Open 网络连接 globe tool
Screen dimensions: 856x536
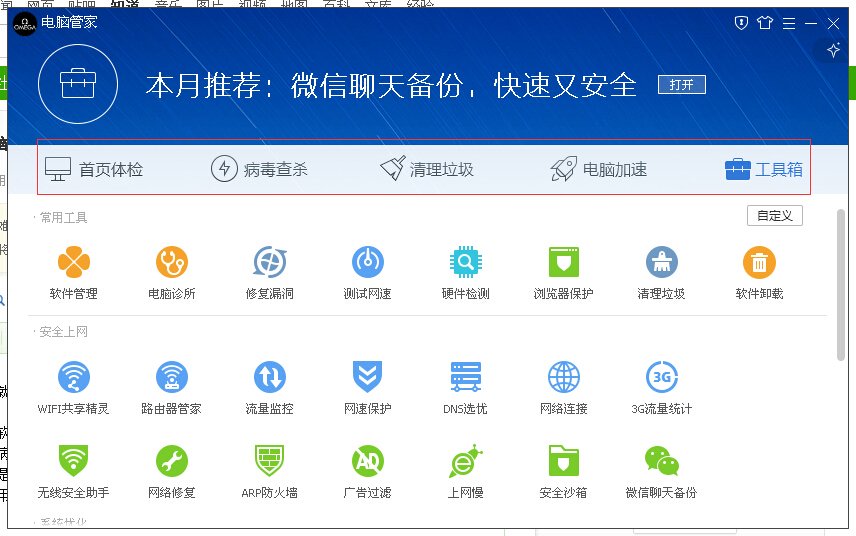pyautogui.click(x=563, y=388)
